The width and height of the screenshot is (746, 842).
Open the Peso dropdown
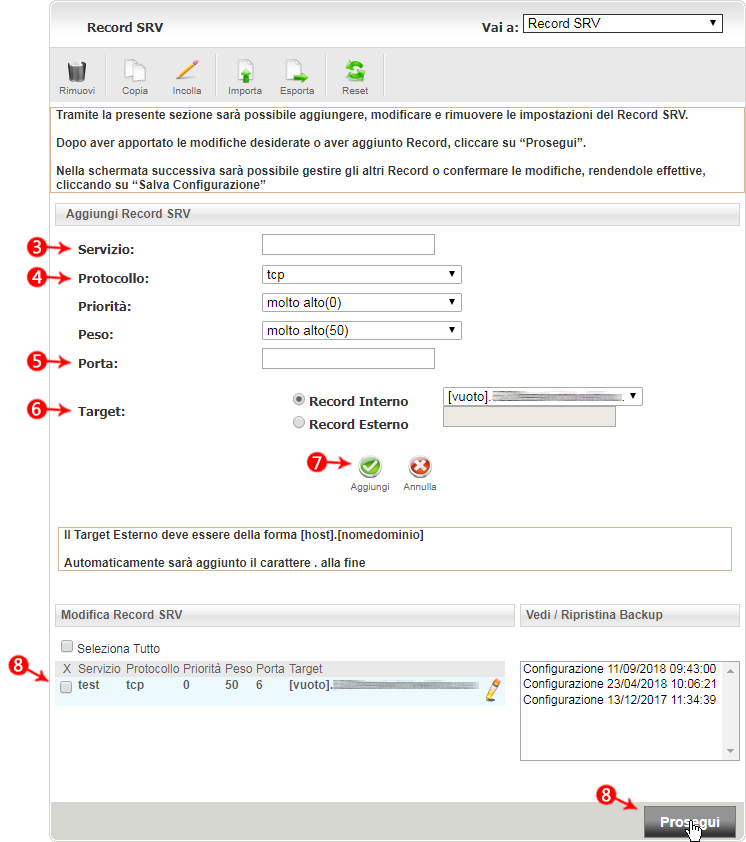[x=361, y=330]
